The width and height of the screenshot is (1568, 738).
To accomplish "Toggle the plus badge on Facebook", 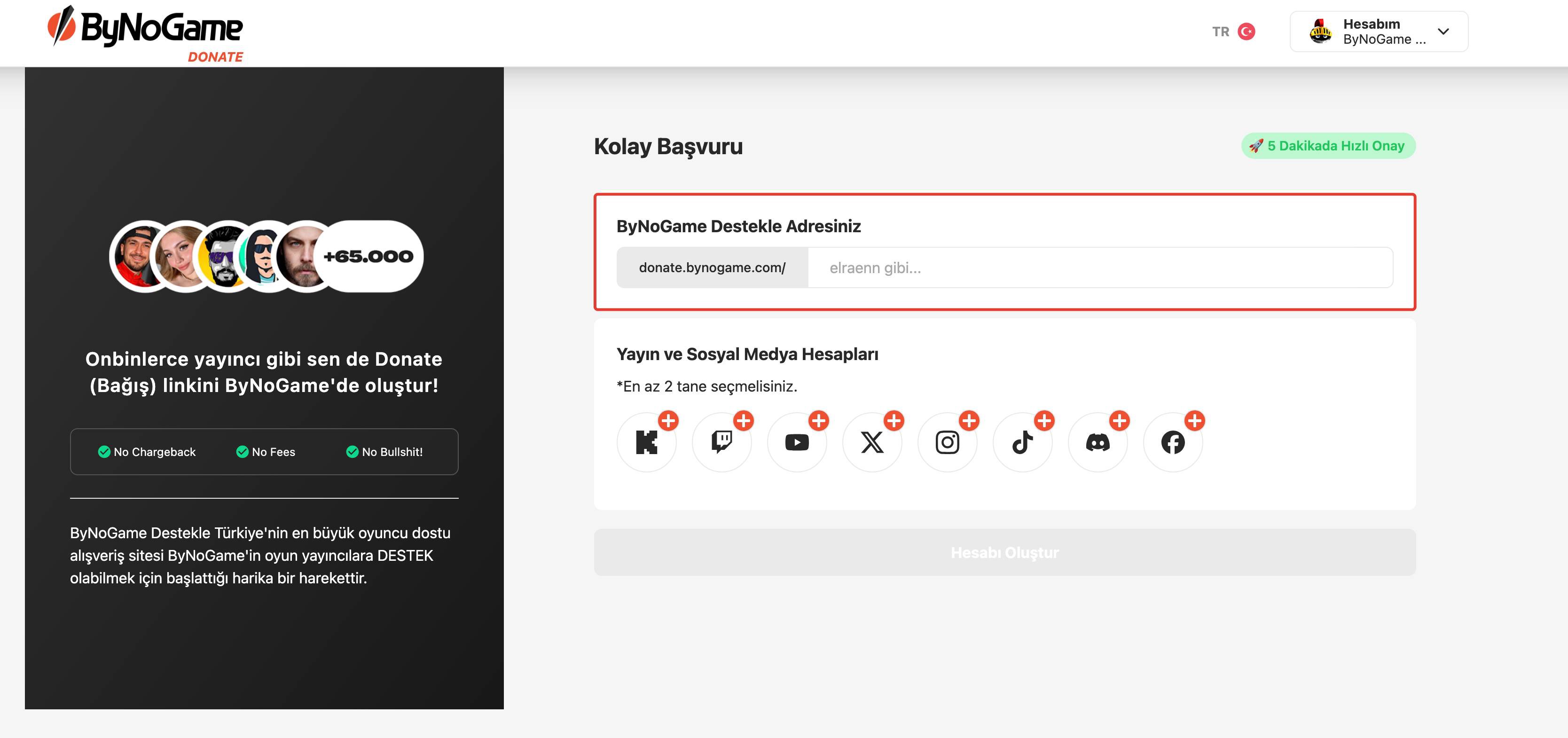I will 1195,420.
